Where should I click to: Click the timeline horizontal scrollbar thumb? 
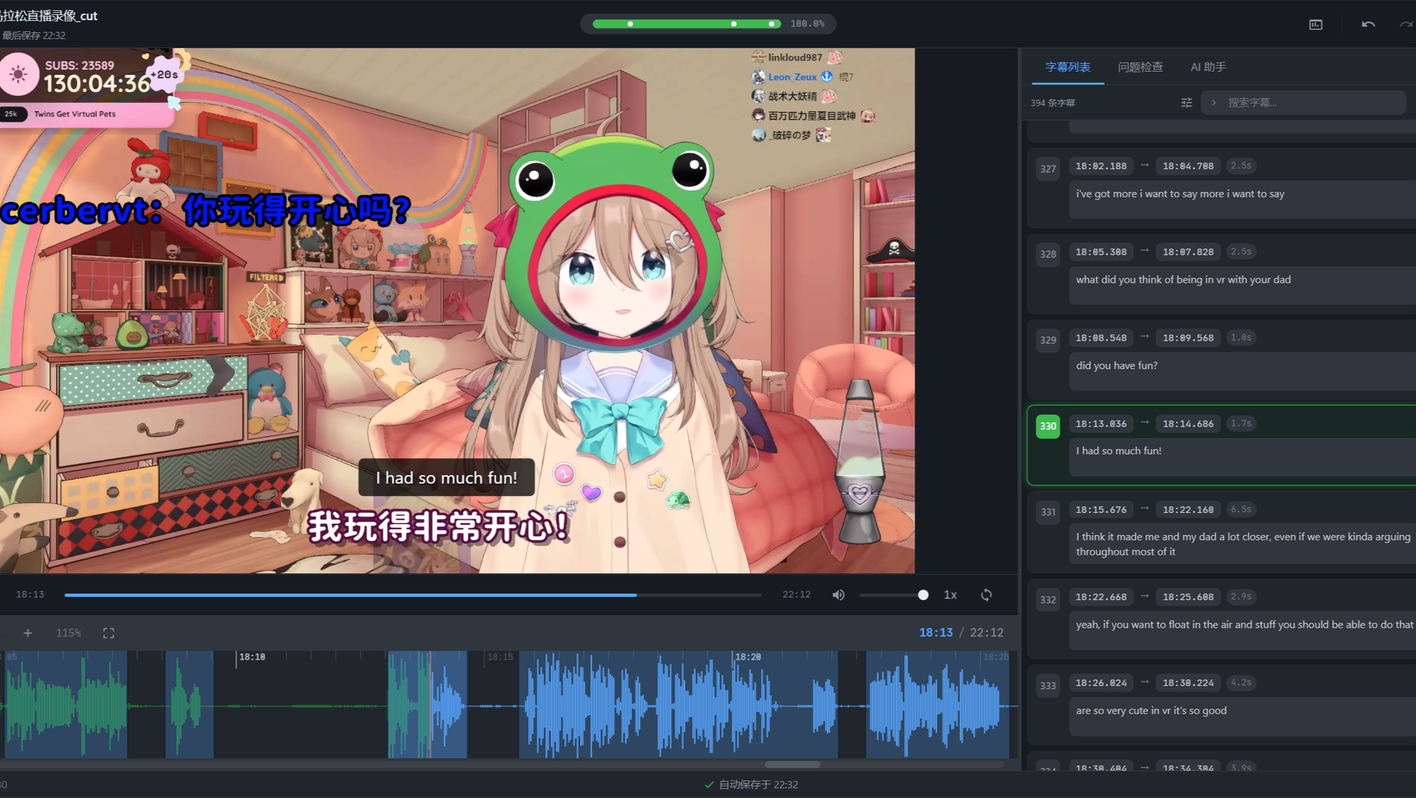tap(793, 764)
